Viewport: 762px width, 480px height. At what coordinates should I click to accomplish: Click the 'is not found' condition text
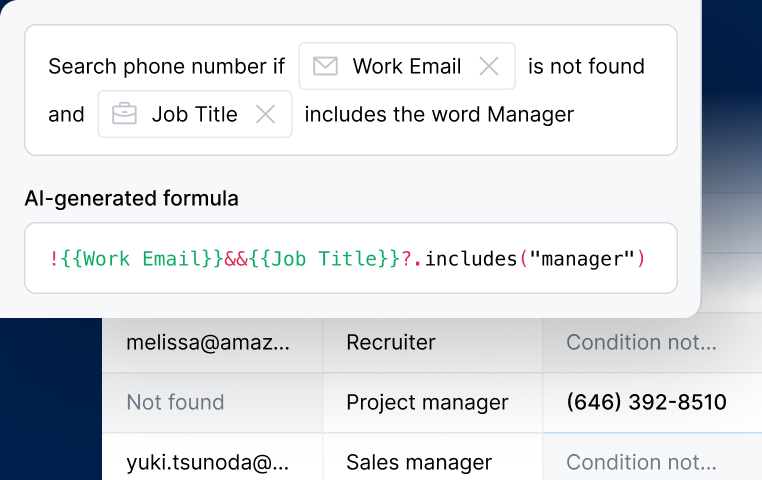click(586, 67)
